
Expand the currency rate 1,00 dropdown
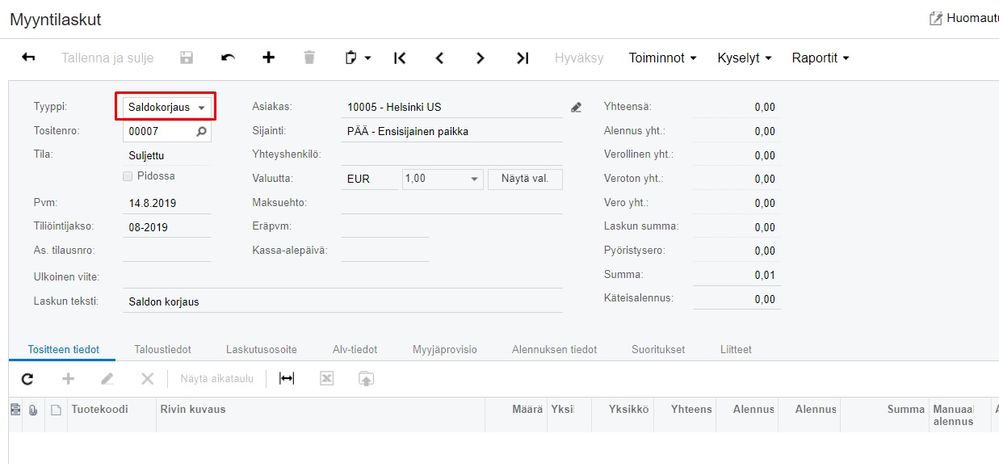(474, 180)
